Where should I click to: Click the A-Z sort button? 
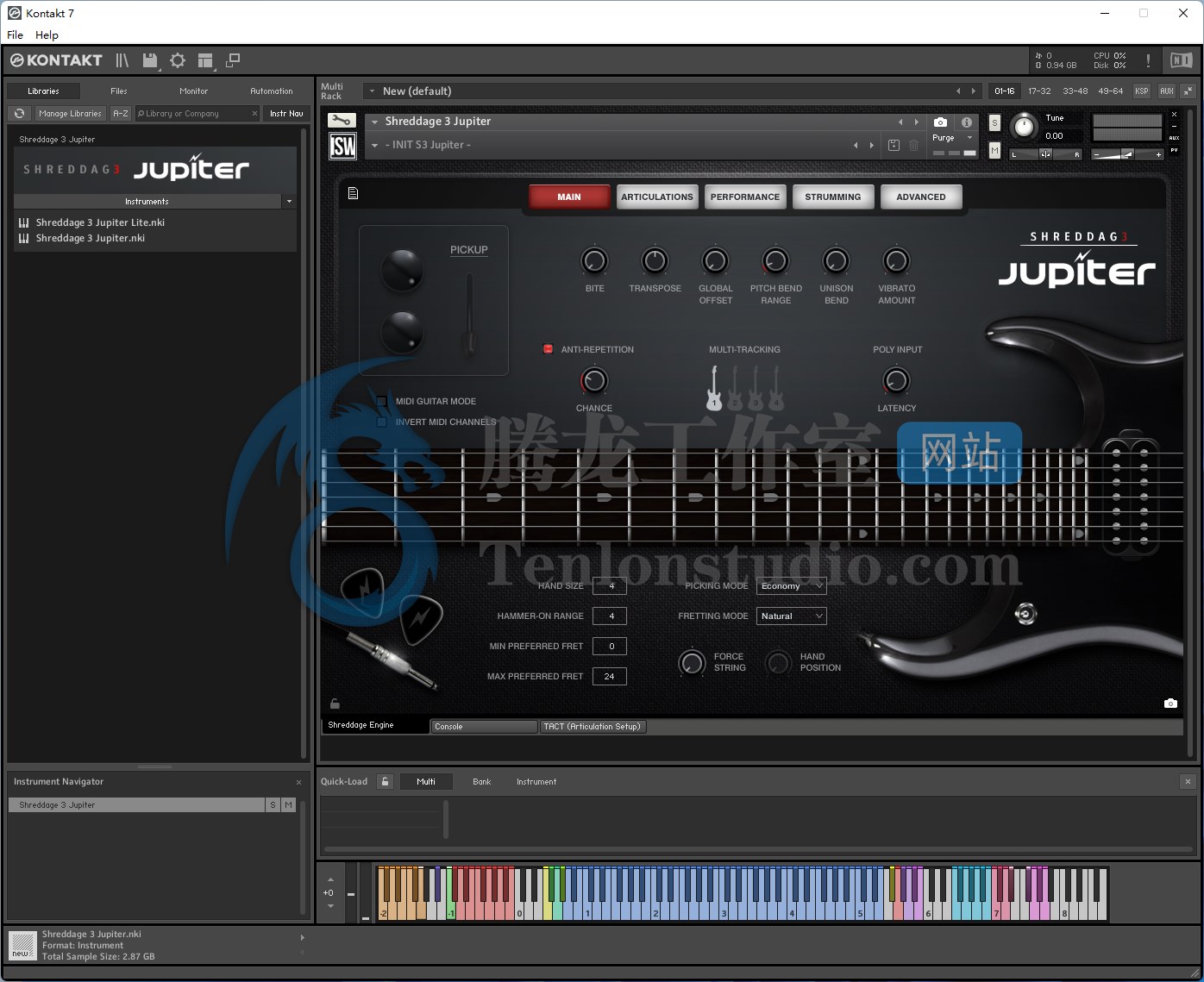coord(121,113)
